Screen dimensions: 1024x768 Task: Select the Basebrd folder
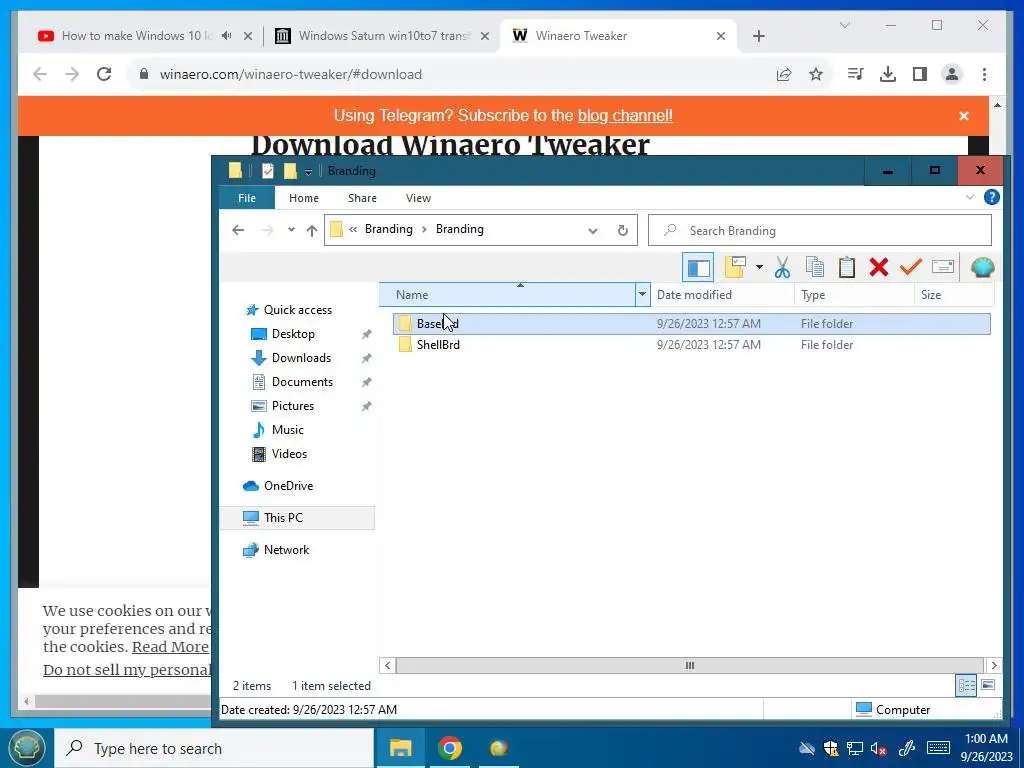[x=692, y=323]
